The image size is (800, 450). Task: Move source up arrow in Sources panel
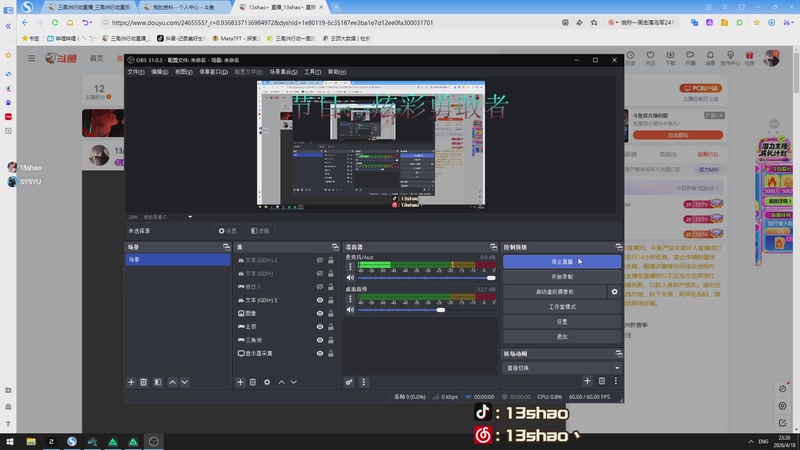click(x=282, y=382)
